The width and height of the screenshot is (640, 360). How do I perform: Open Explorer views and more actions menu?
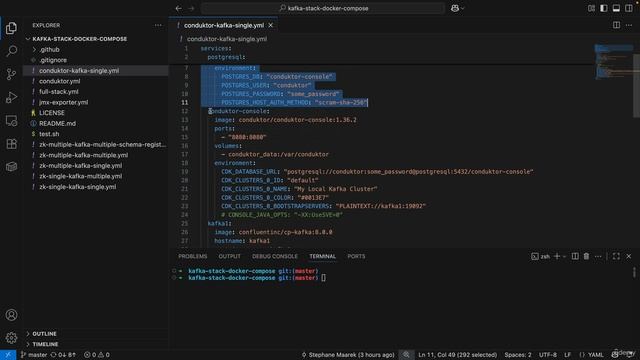coord(158,25)
